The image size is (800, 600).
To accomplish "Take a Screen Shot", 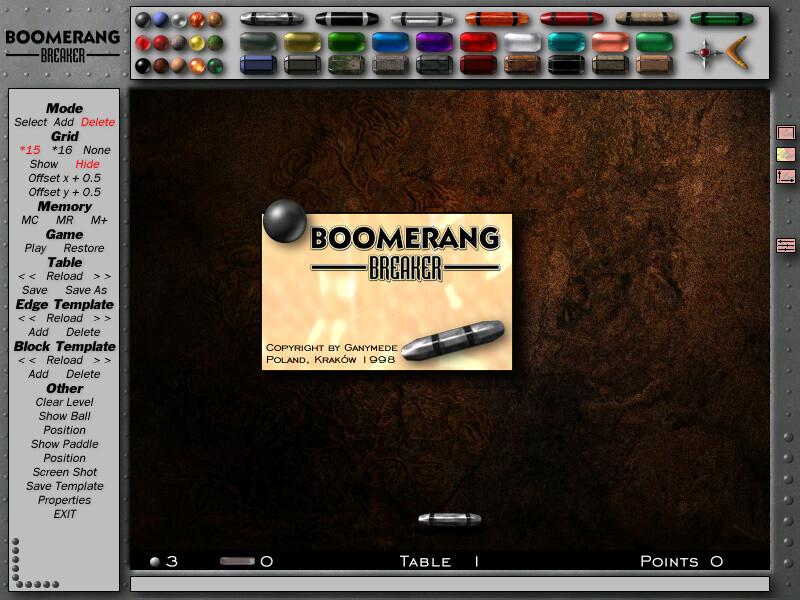I will click(64, 472).
